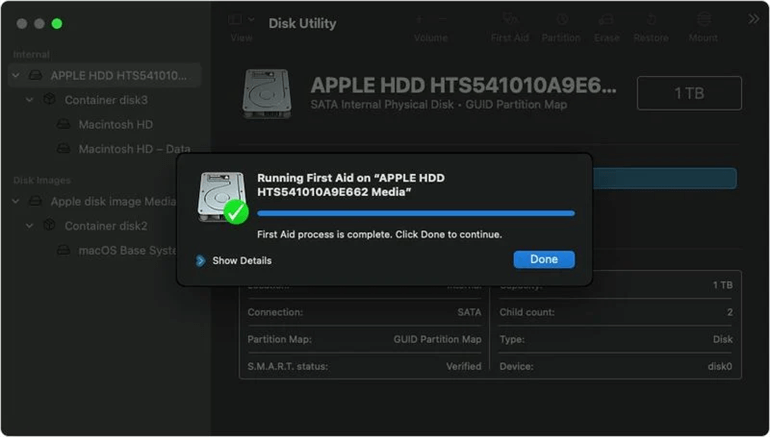
Task: Click the Erase toolbar icon
Action: click(x=606, y=20)
